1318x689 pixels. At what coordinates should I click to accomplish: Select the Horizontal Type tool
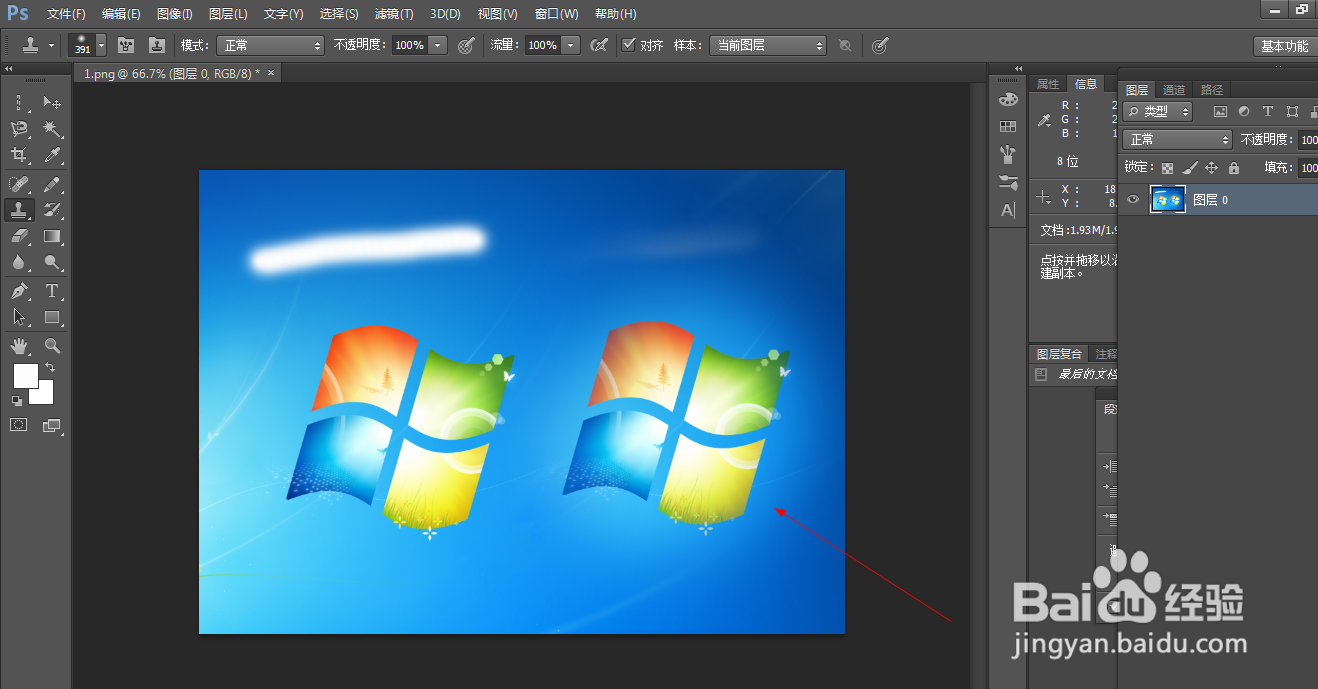pos(52,291)
